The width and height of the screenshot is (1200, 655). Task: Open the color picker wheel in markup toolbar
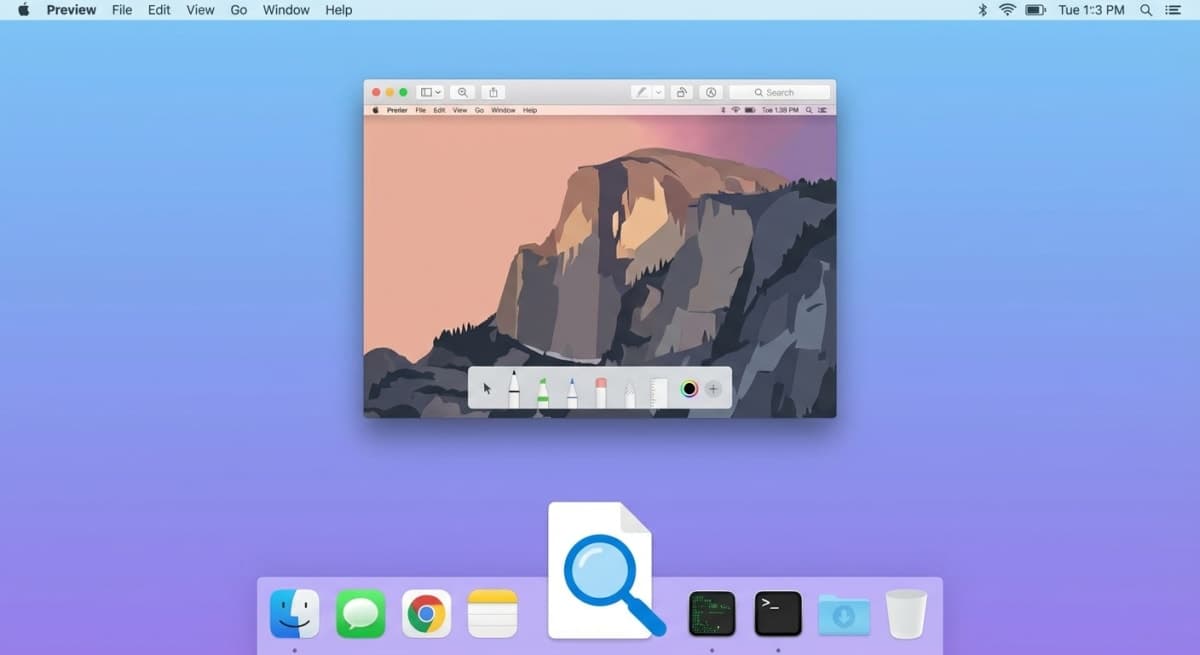pyautogui.click(x=690, y=388)
